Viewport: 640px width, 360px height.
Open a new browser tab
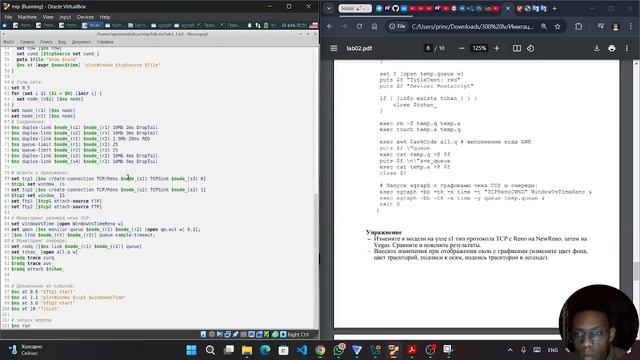(554, 8)
